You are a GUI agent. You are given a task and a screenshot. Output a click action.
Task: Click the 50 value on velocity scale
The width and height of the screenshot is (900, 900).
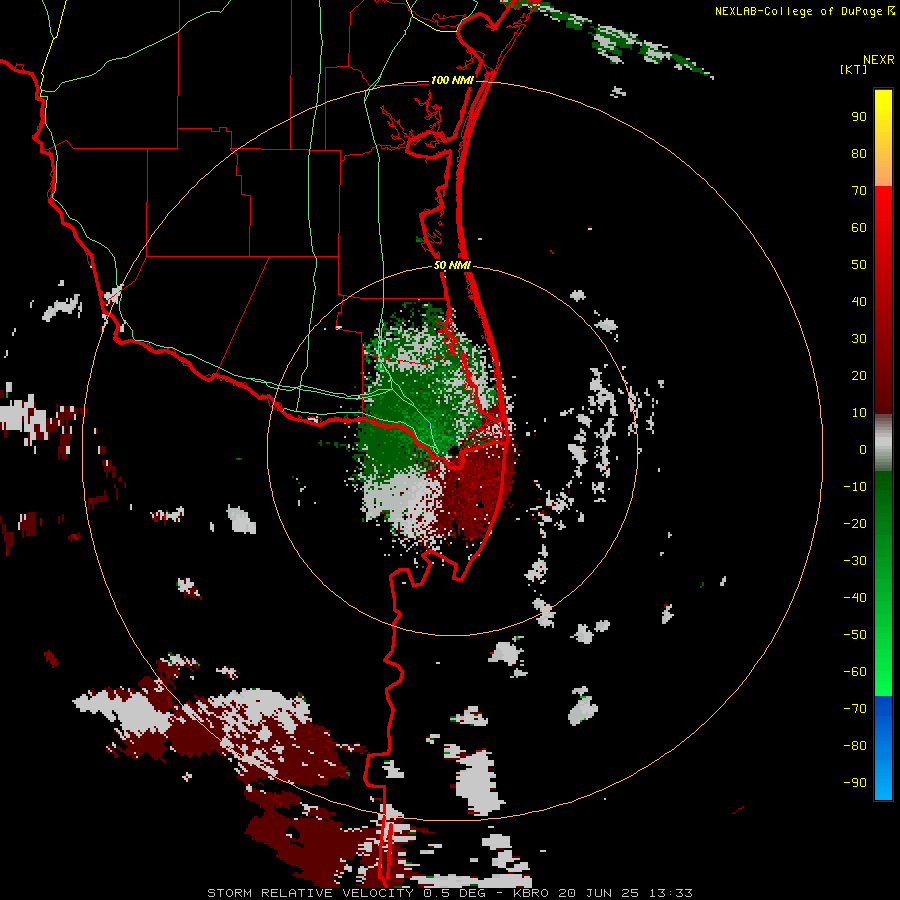click(x=859, y=265)
